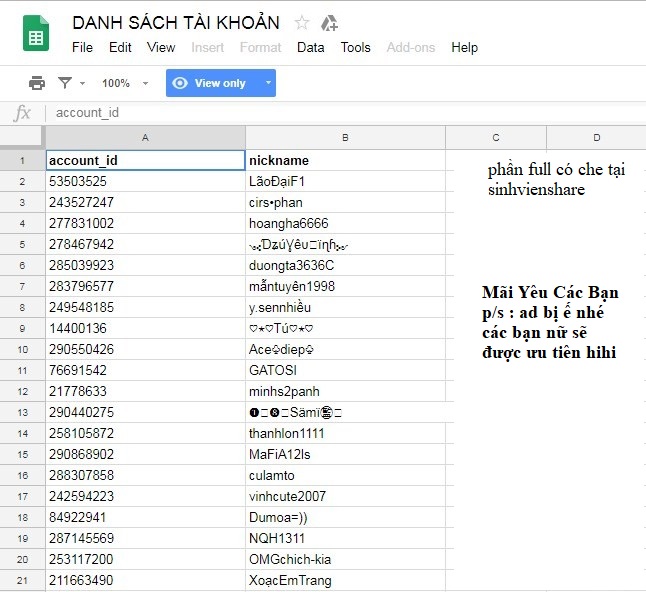The image size is (646, 592).
Task: Select cell with 53503525
Action: coord(145,181)
